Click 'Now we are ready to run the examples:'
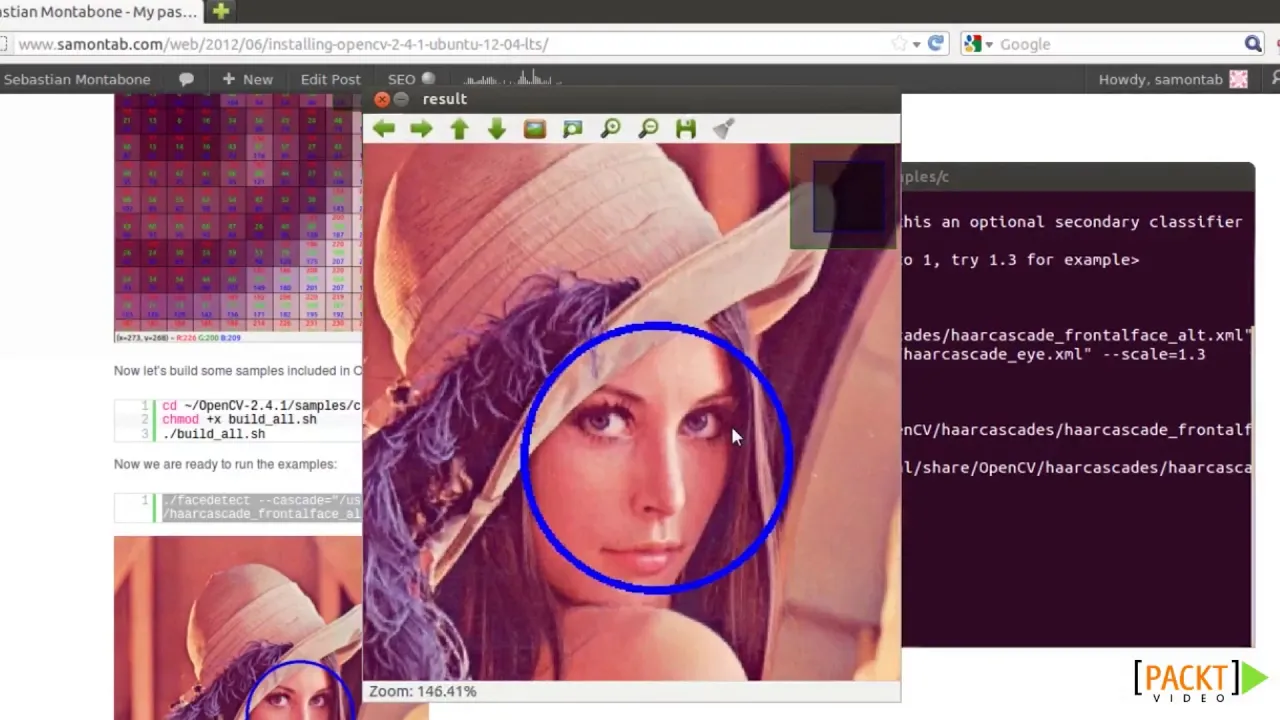The height and width of the screenshot is (720, 1280). point(225,464)
